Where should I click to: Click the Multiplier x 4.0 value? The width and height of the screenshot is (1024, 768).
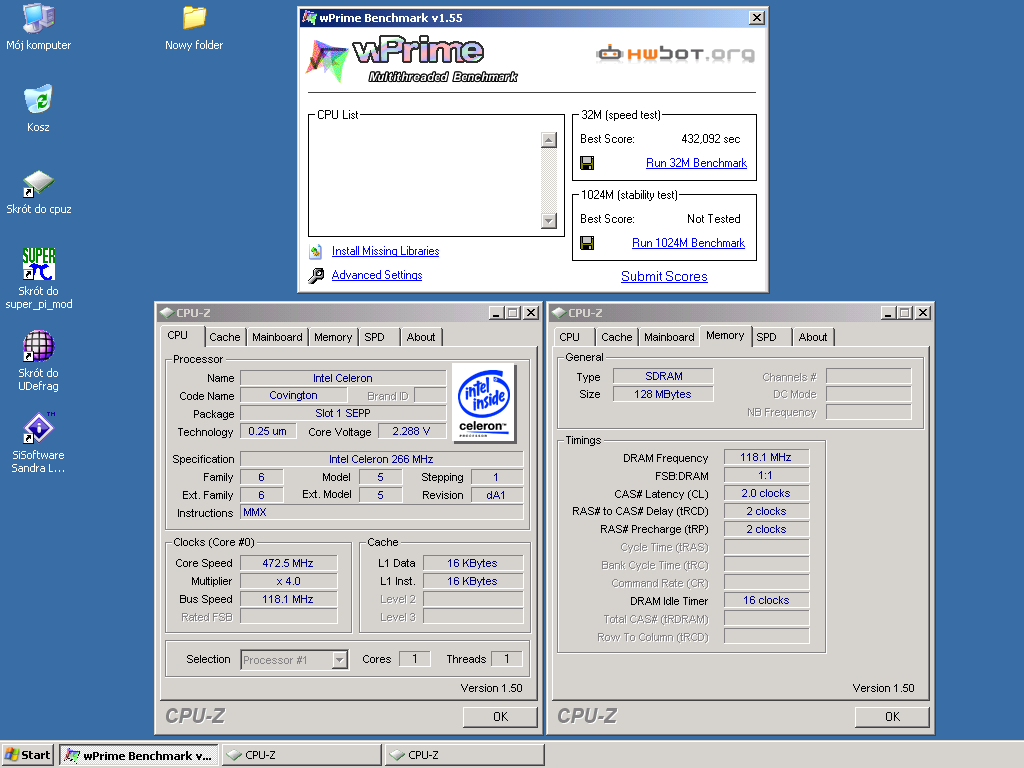pyautogui.click(x=288, y=581)
